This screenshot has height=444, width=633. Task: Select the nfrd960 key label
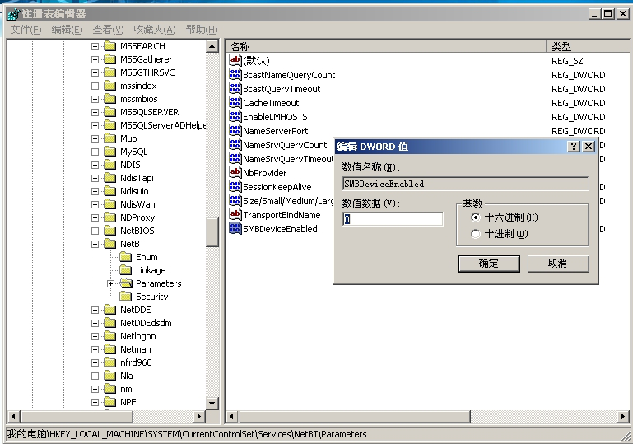tap(136, 362)
